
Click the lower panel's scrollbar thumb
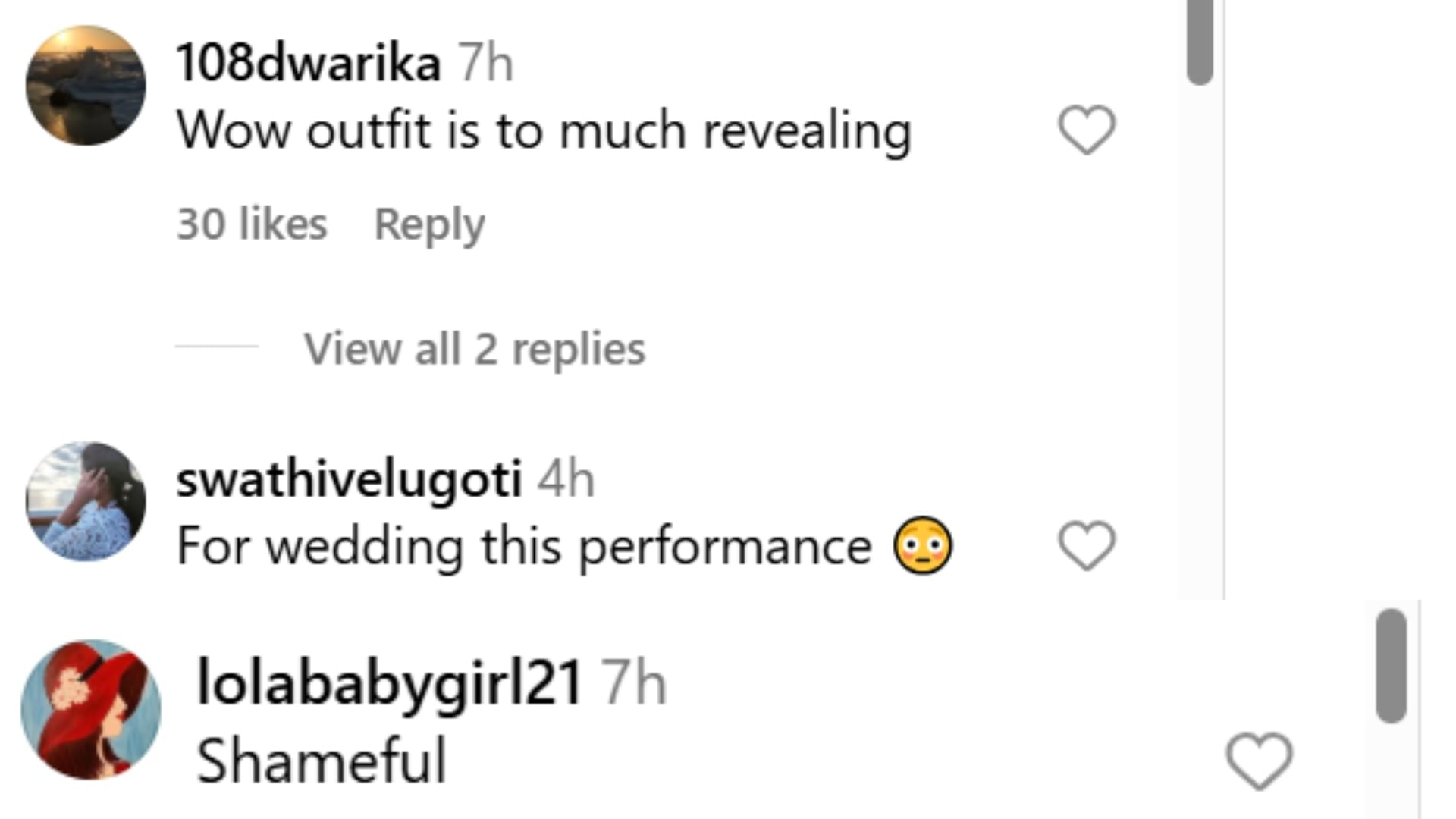1391,666
